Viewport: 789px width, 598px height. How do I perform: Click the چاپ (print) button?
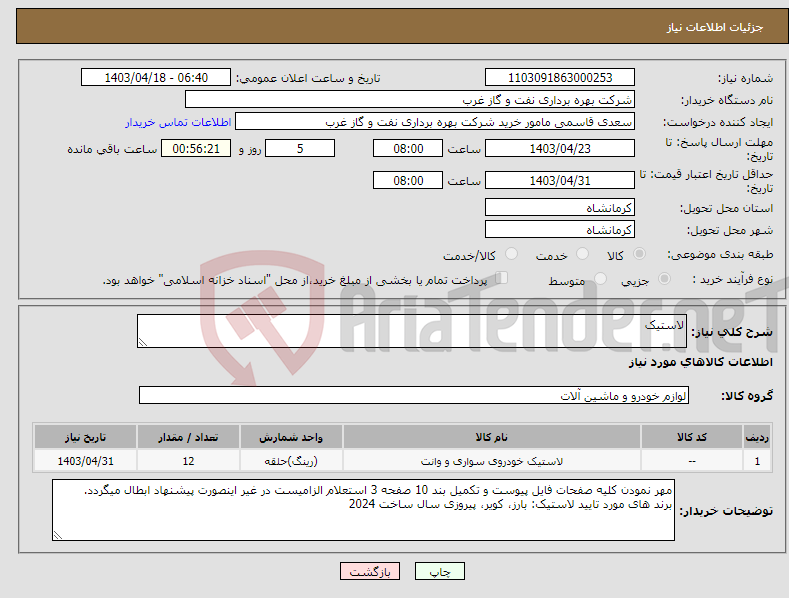tap(439, 571)
